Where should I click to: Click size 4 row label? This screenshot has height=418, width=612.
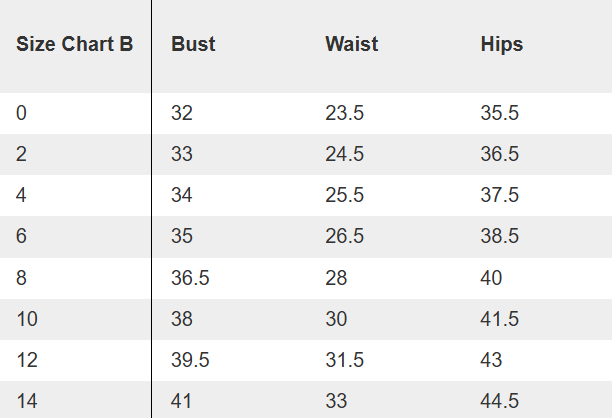tap(21, 195)
